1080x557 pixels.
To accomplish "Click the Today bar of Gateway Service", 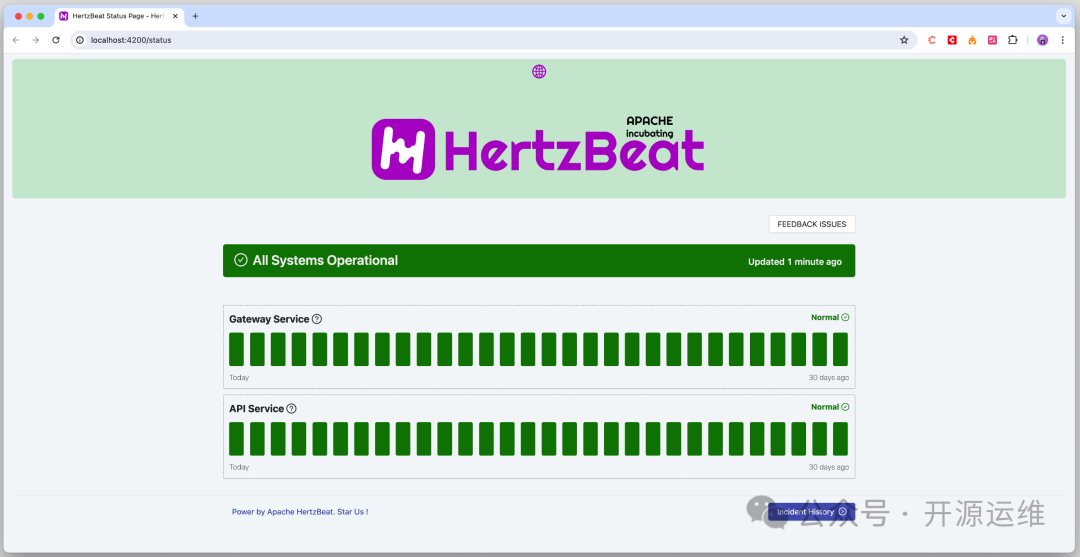I will click(x=236, y=349).
